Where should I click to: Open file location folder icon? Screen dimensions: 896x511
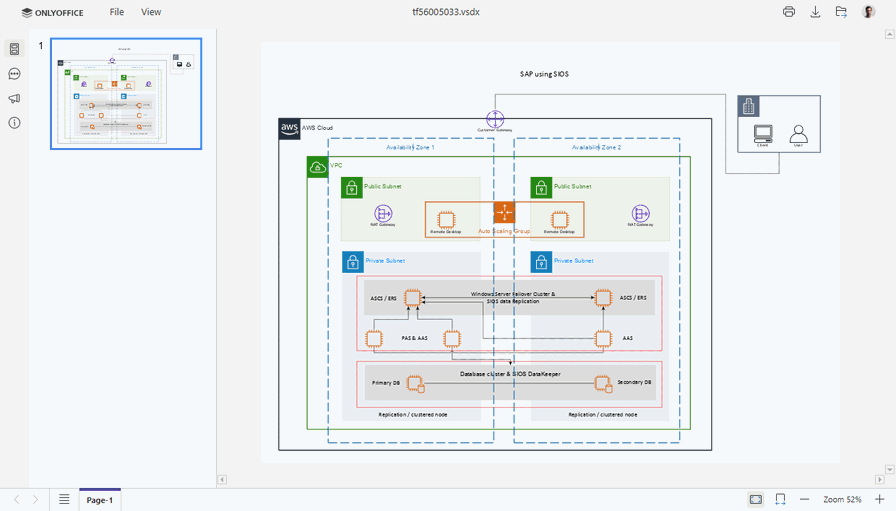coord(841,12)
